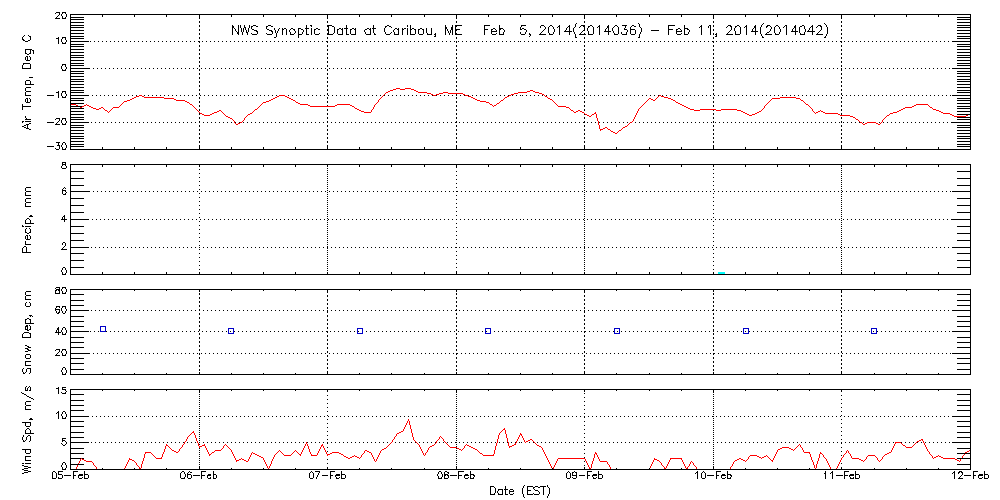Image resolution: width=1000 pixels, height=500 pixels.
Task: Click the chart title 'NWS Synoptic Data at Caribou, ME'
Action: point(346,31)
